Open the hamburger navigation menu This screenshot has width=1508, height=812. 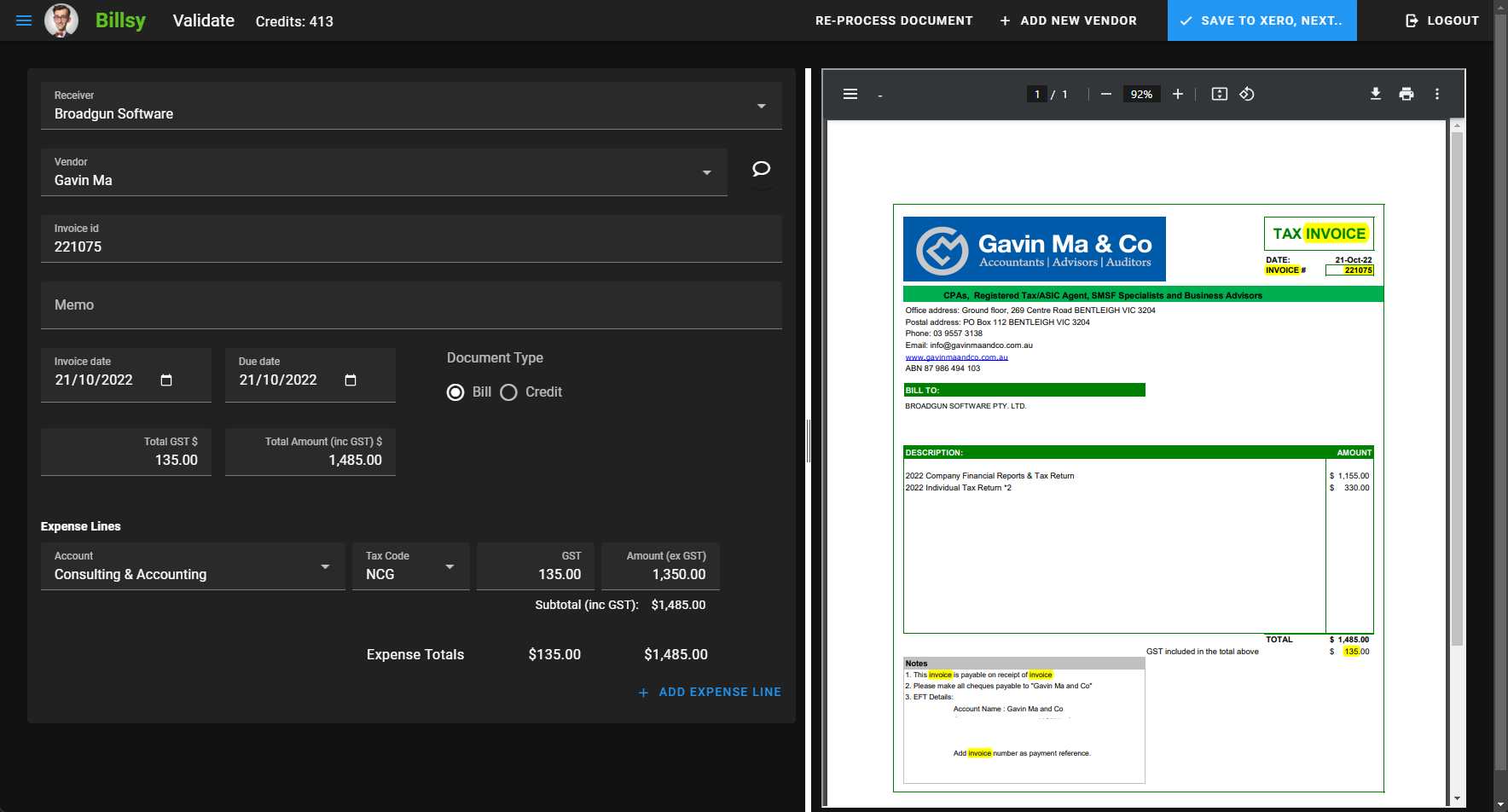tap(24, 20)
